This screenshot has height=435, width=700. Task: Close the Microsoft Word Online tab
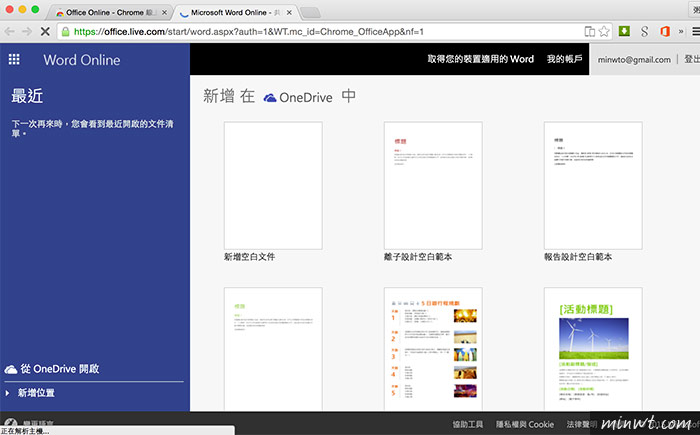[289, 13]
